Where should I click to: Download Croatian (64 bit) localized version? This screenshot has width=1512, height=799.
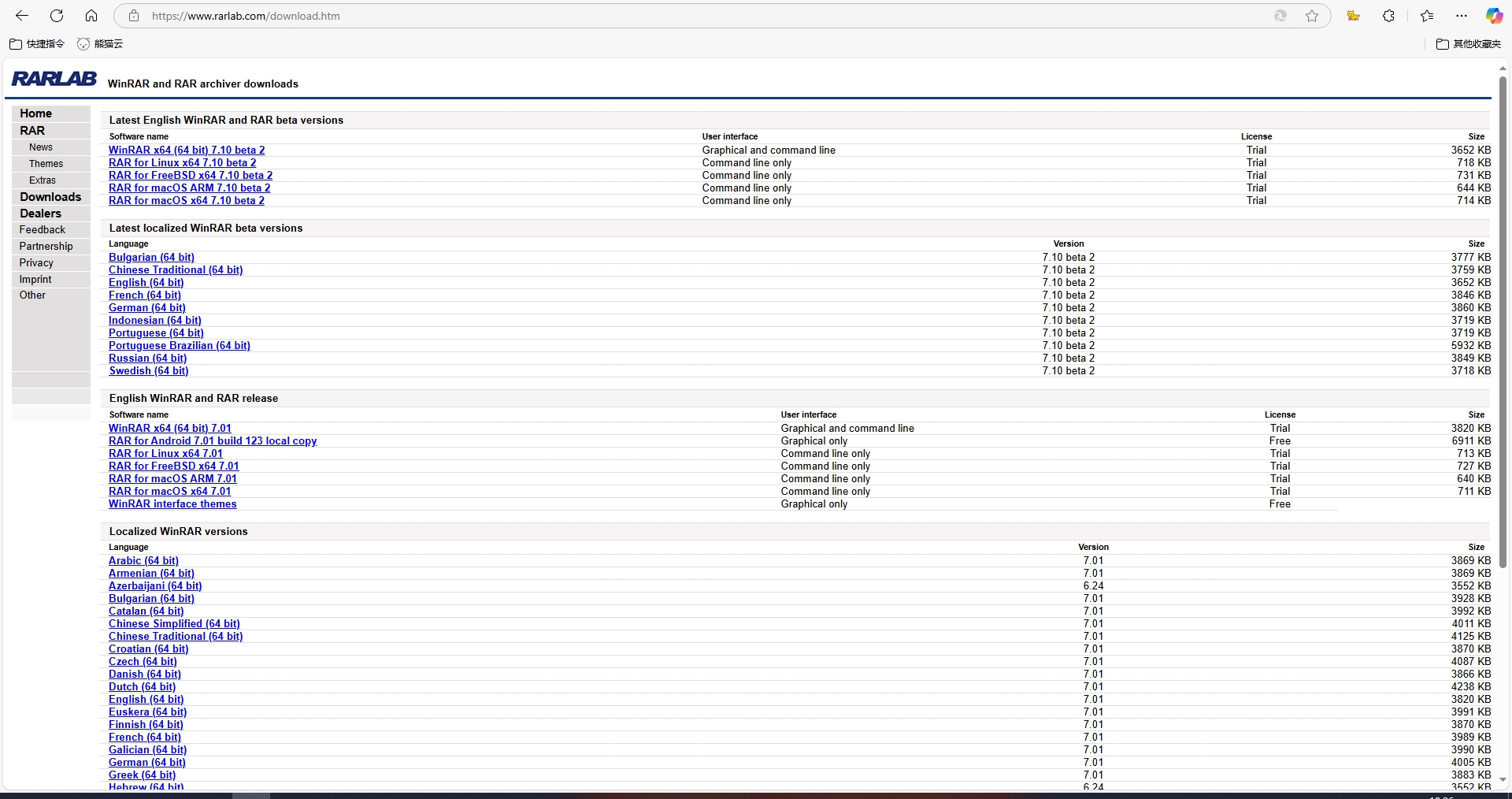148,649
